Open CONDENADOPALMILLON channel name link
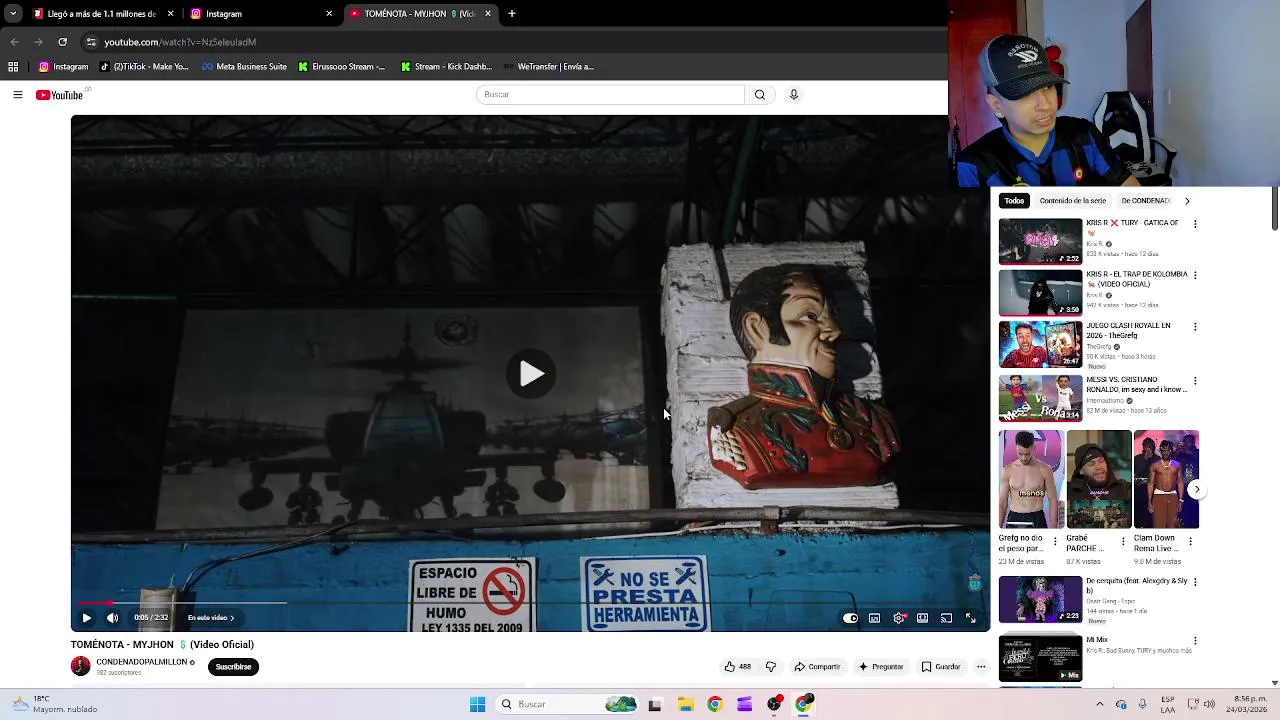 click(142, 662)
